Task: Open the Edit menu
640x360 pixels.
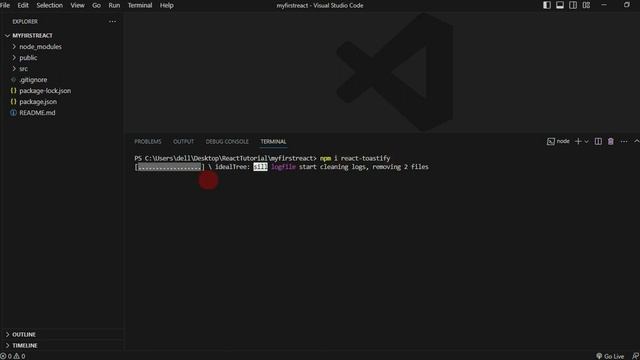Action: pyautogui.click(x=23, y=5)
